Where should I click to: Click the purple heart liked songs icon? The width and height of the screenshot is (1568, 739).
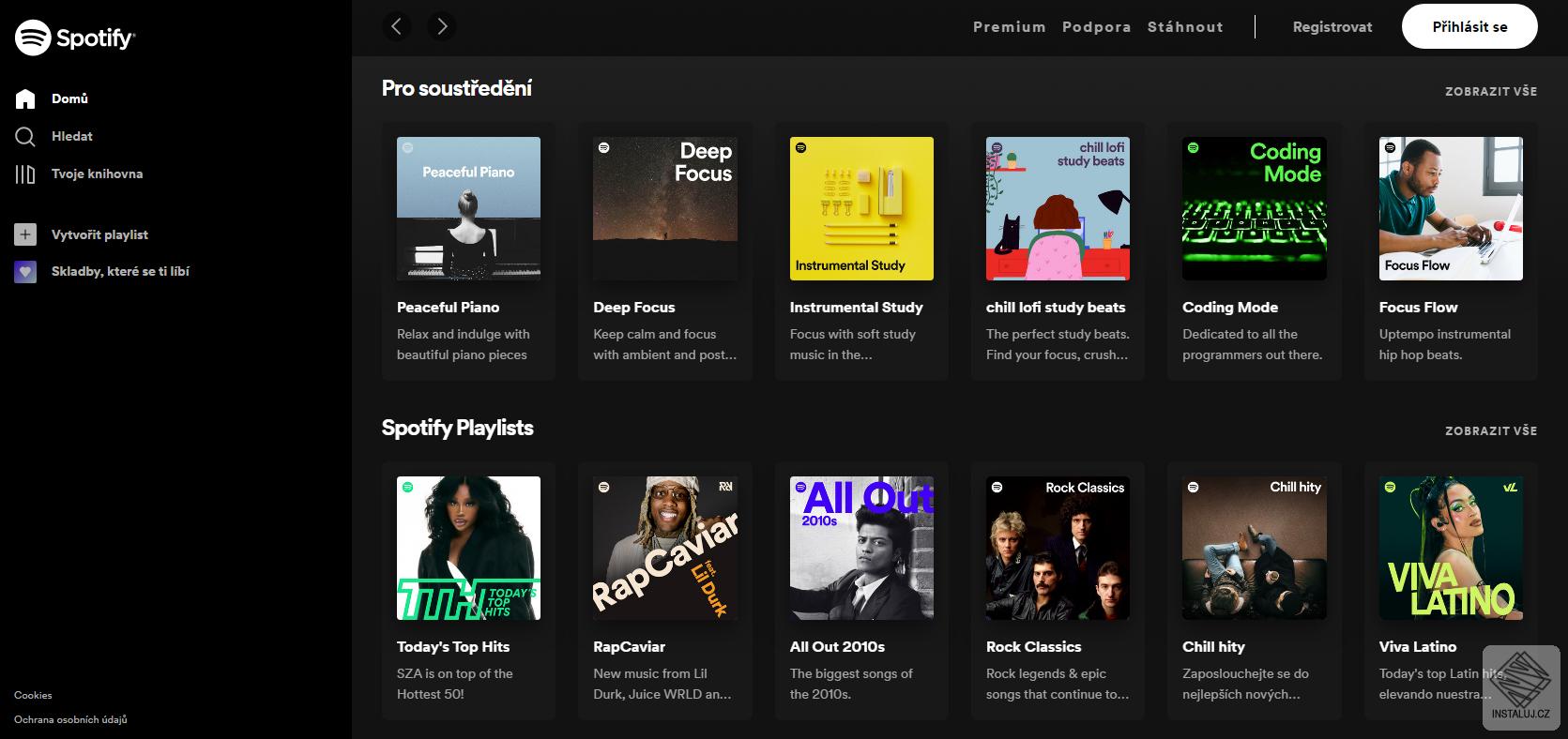click(25, 271)
